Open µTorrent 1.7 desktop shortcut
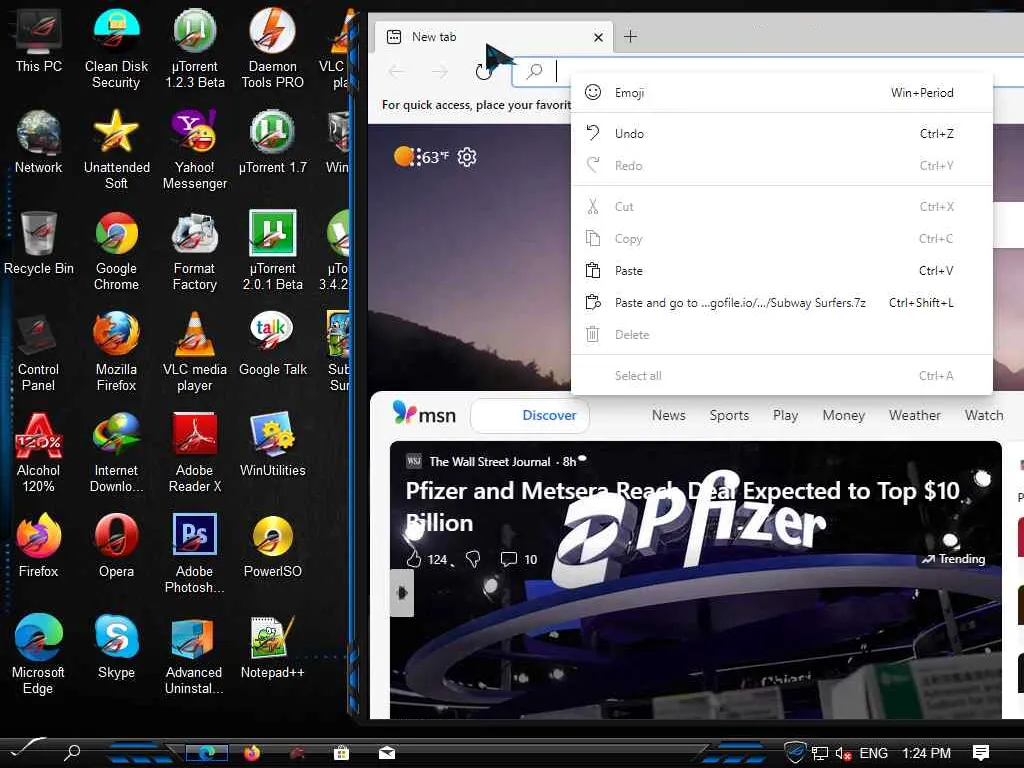The height and width of the screenshot is (768, 1024). (272, 142)
